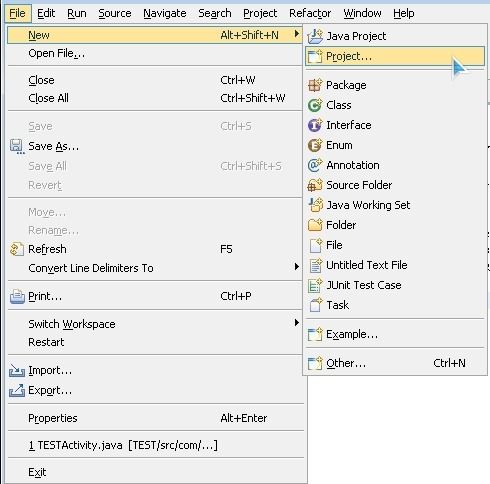This screenshot has height=484, width=490.
Task: Click the Source Folder icon
Action: coord(315,185)
